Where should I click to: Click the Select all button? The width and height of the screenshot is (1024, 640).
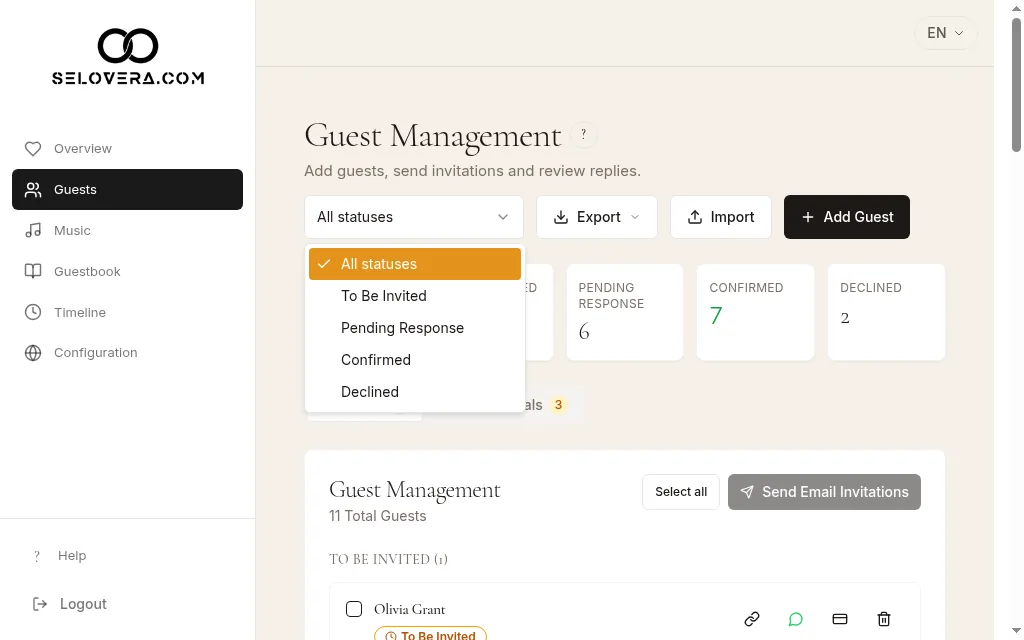[x=680, y=492]
